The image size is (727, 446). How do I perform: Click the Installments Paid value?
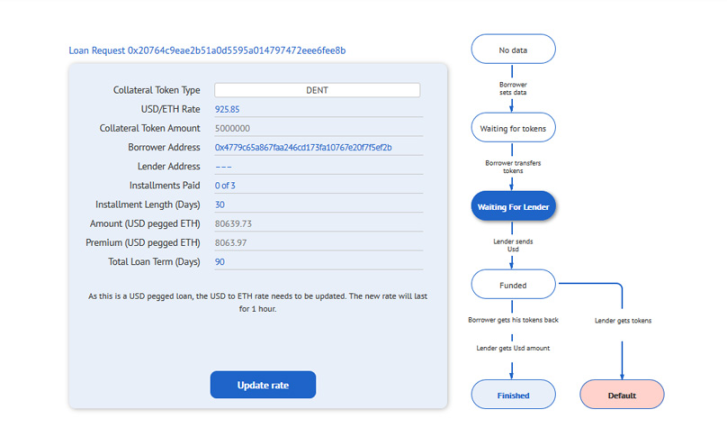225,185
